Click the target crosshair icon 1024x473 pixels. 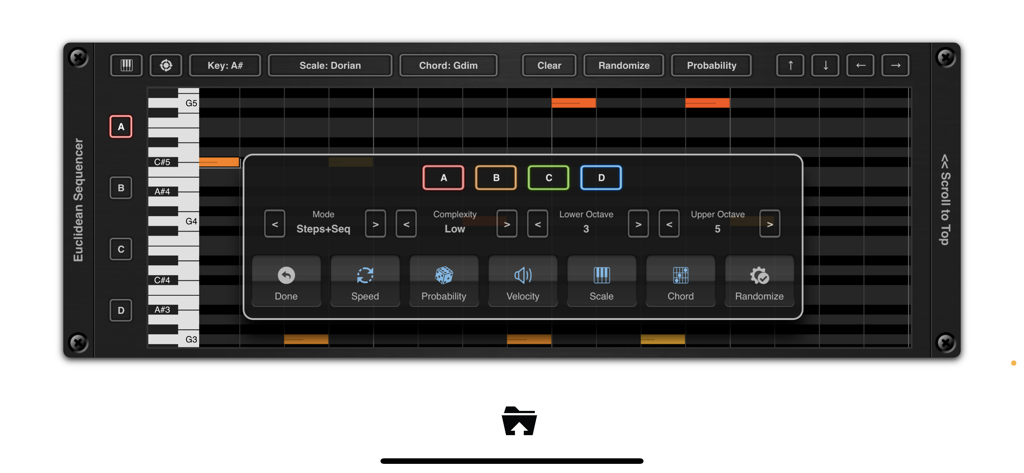point(166,65)
